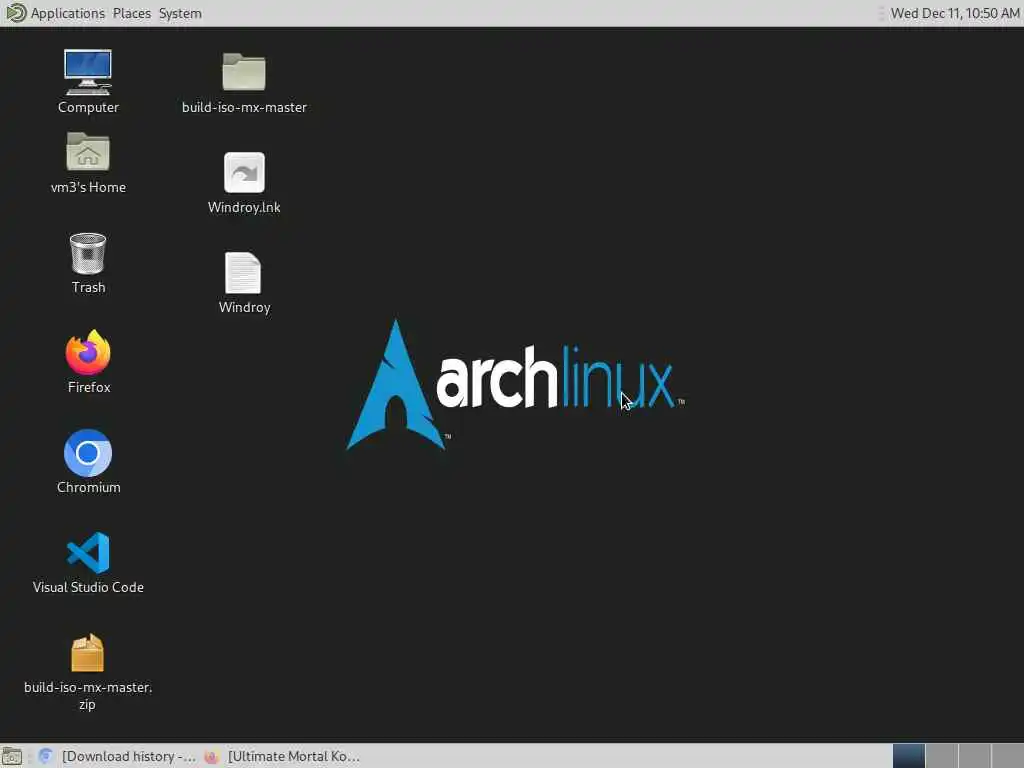The width and height of the screenshot is (1024, 768).
Task: Launch Chromium from the desktop icon
Action: 88,453
